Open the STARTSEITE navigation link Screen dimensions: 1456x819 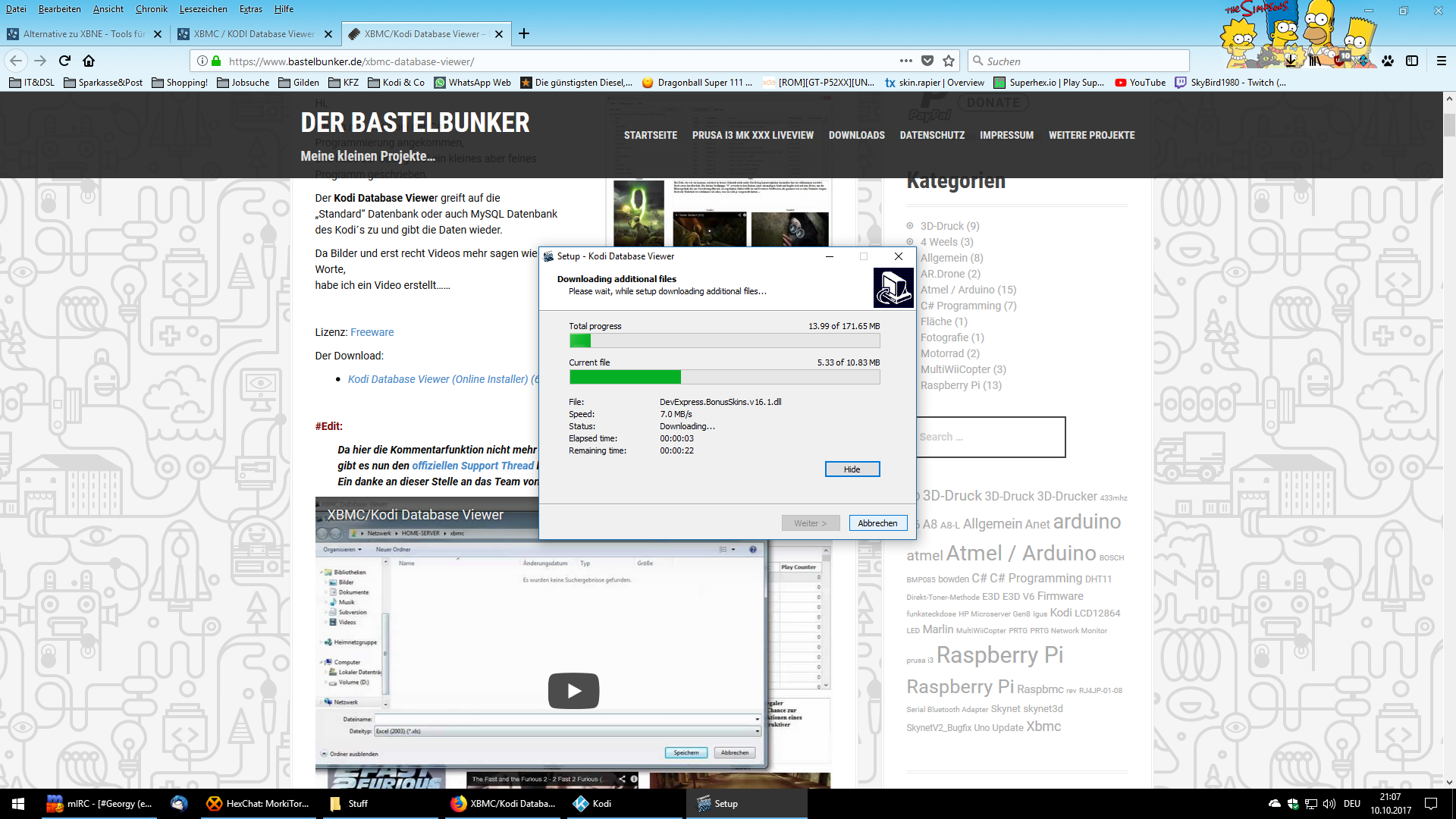coord(651,135)
